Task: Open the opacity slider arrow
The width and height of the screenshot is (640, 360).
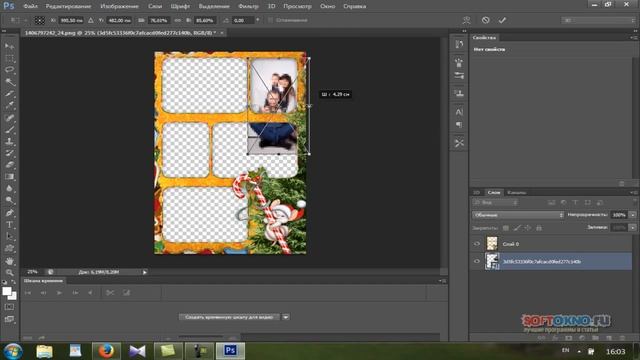Action: [633, 215]
